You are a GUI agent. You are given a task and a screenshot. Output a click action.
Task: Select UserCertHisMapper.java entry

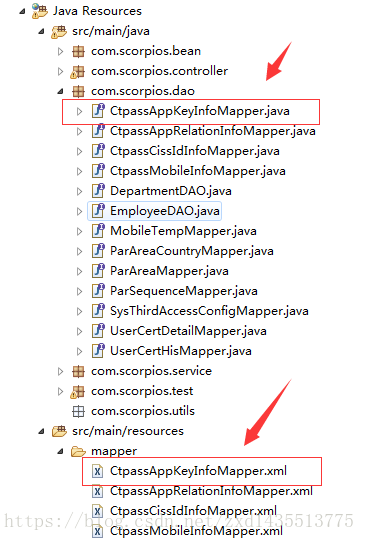(181, 351)
